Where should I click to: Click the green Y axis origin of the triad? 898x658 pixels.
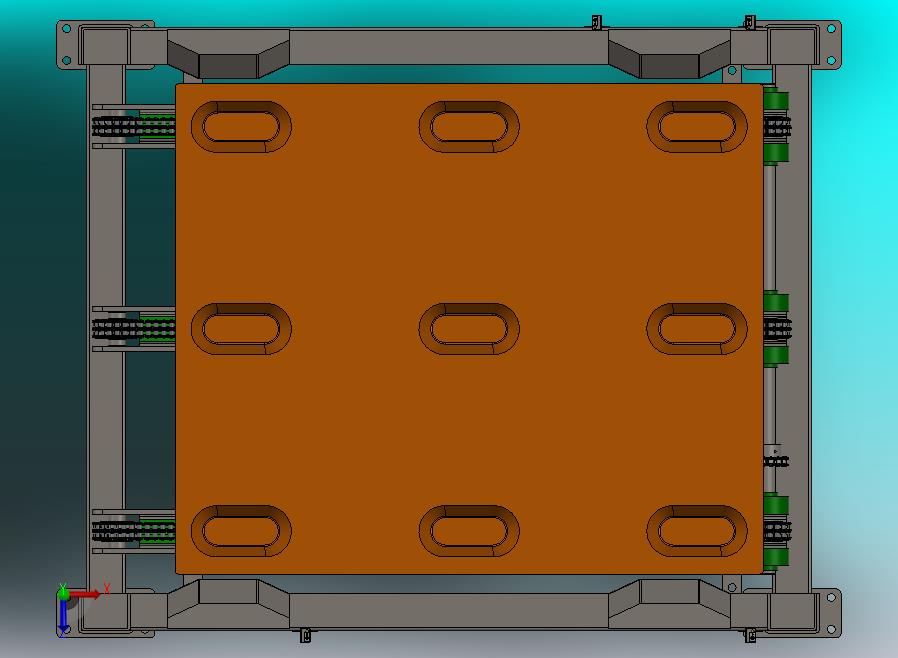pyautogui.click(x=63, y=592)
